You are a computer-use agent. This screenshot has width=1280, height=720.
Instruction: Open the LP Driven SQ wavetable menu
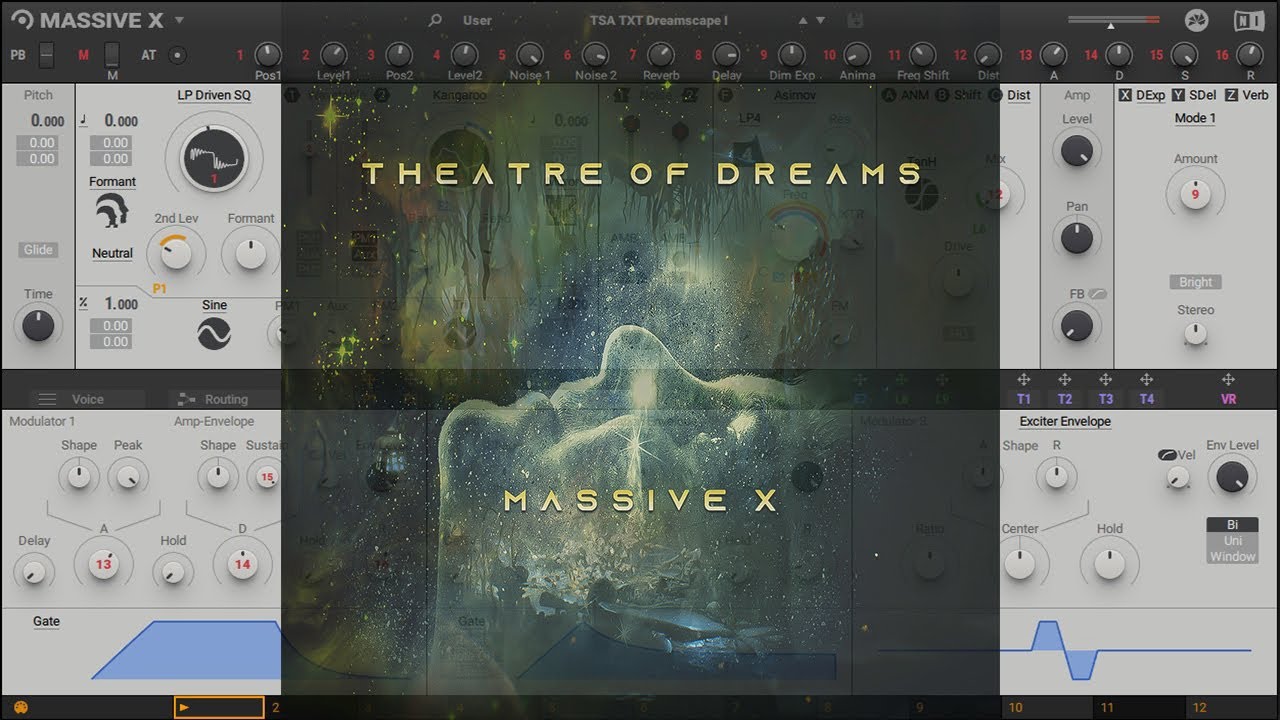214,95
